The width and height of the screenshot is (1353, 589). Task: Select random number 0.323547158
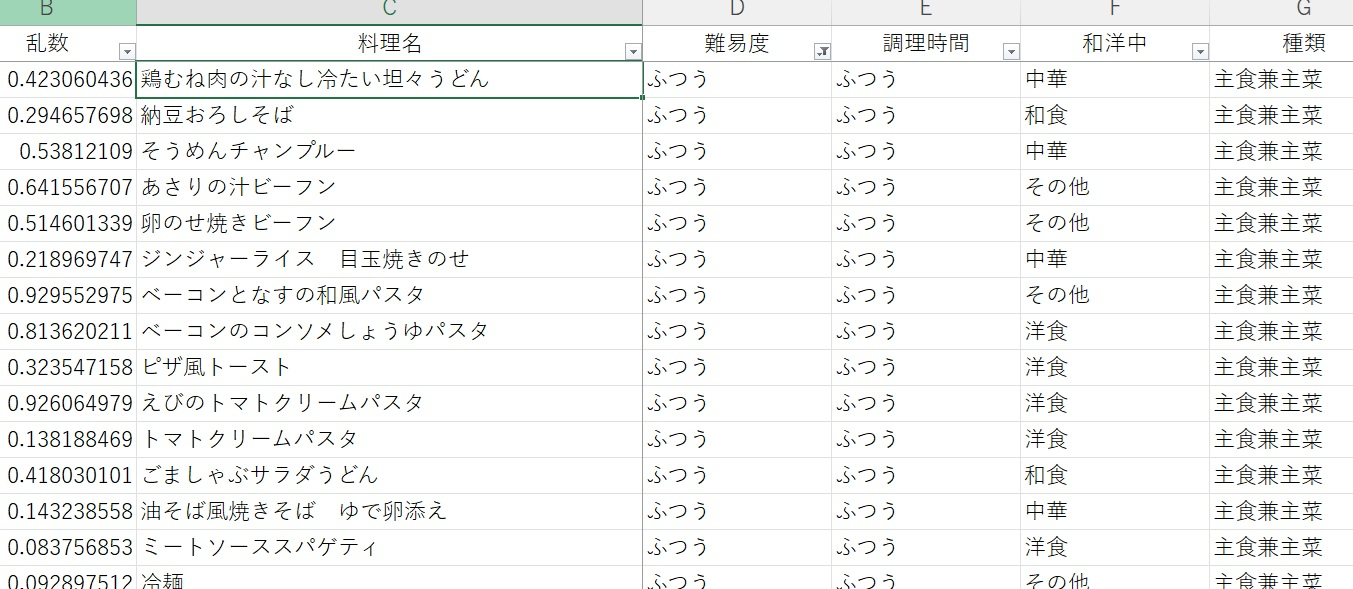68,368
